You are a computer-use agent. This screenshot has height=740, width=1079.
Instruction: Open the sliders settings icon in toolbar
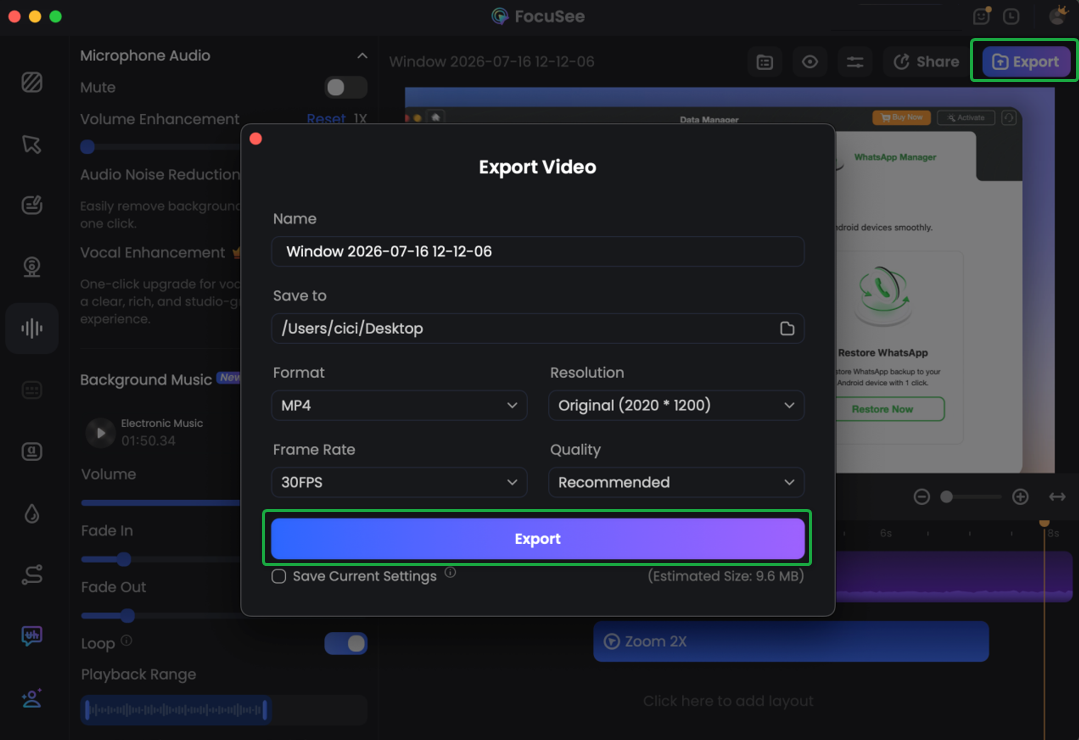point(855,62)
